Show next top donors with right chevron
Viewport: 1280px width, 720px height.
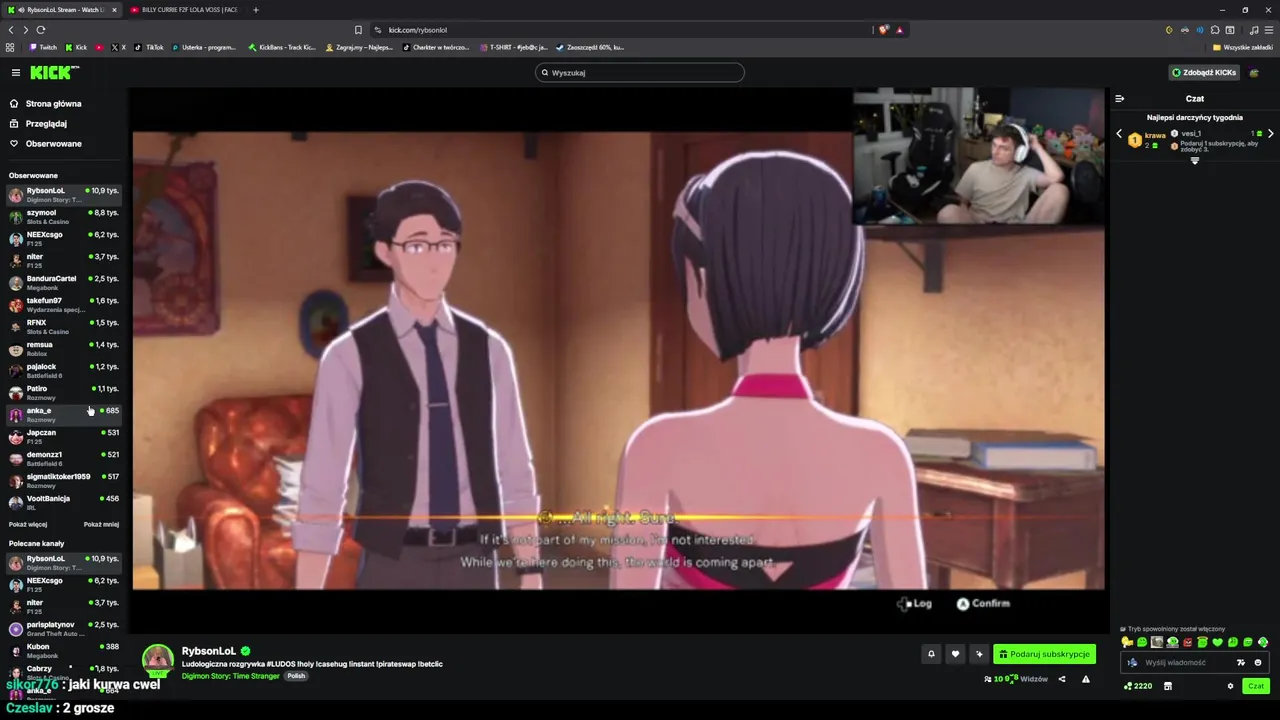(x=1271, y=134)
